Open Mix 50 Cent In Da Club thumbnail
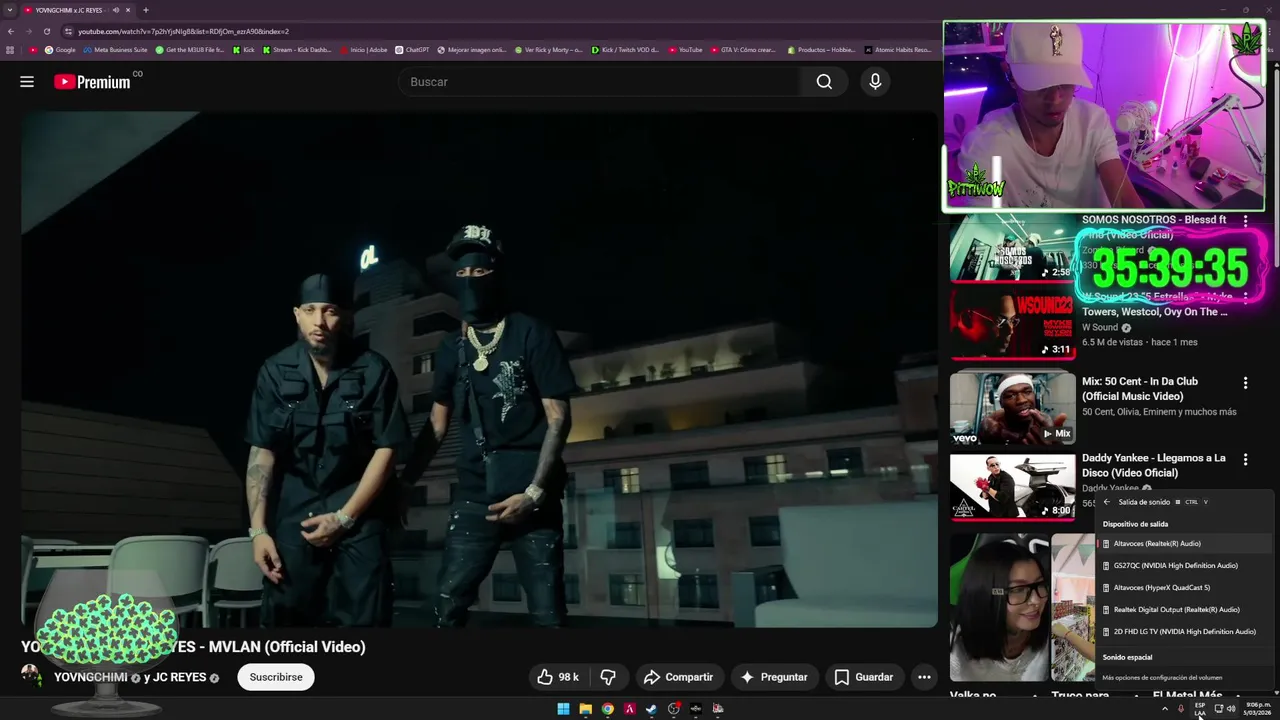 (1012, 407)
